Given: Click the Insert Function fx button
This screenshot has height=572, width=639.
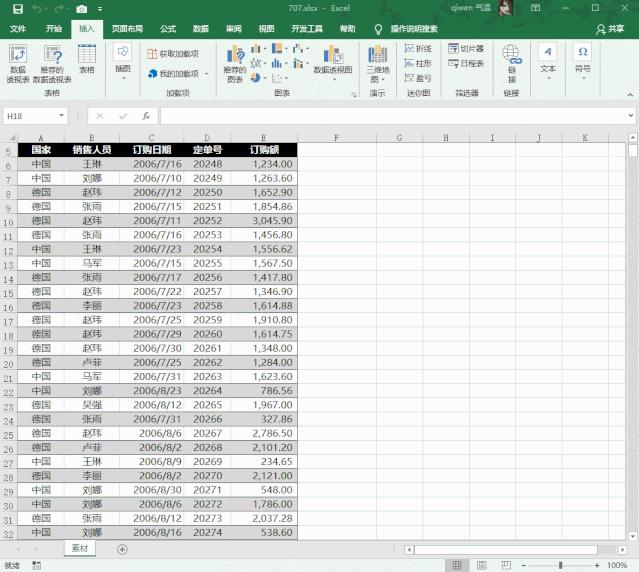Looking at the screenshot, I should 146,116.
